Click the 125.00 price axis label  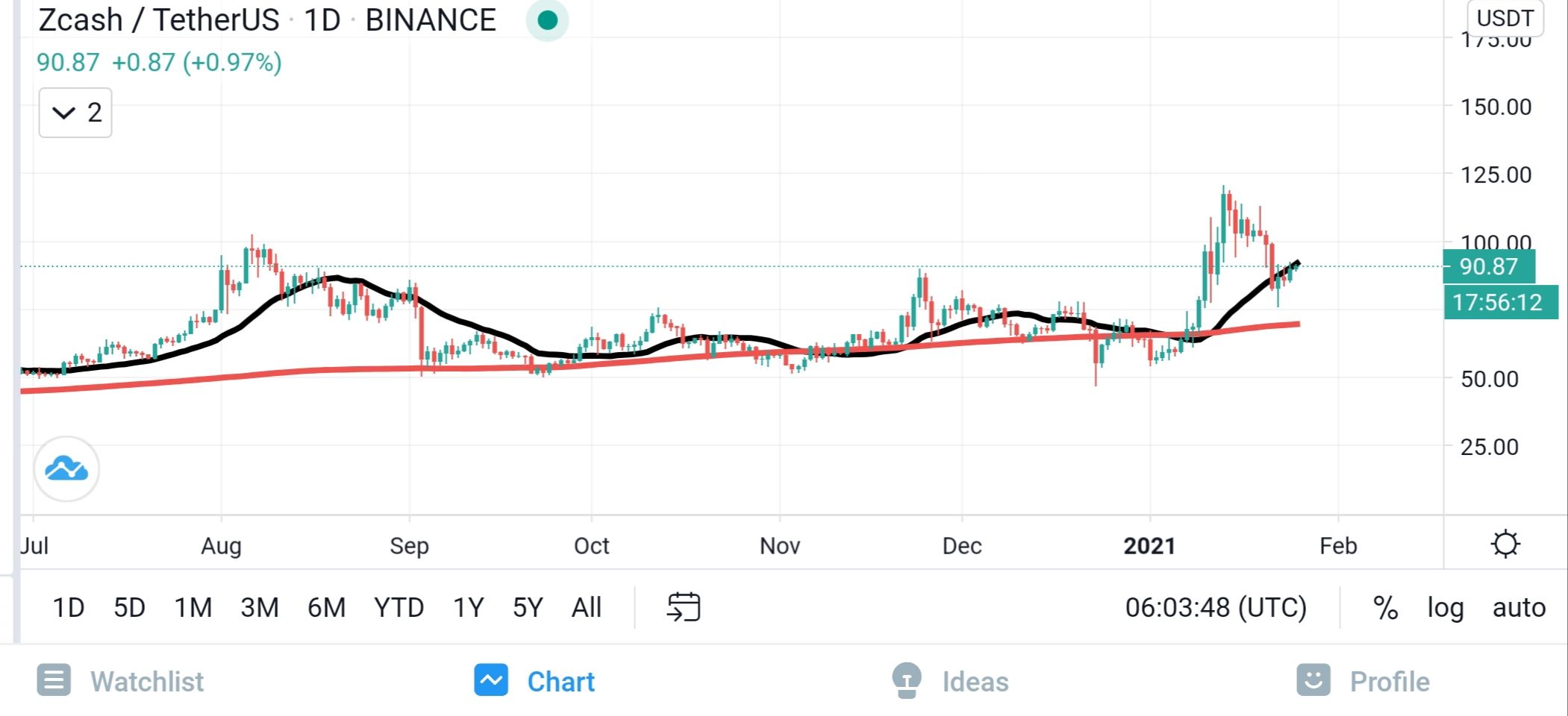pos(1496,175)
